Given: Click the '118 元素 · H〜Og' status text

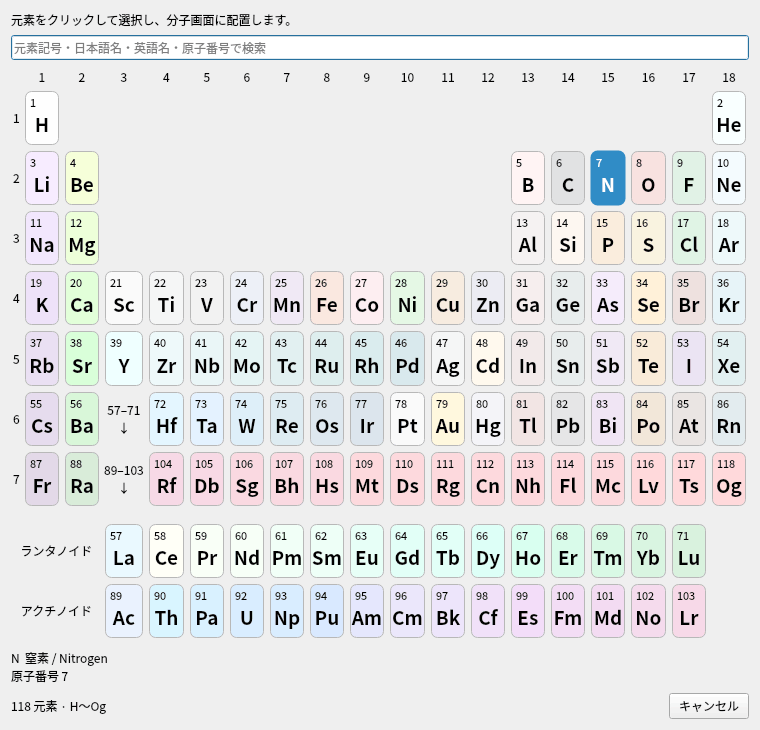Looking at the screenshot, I should [x=59, y=706].
